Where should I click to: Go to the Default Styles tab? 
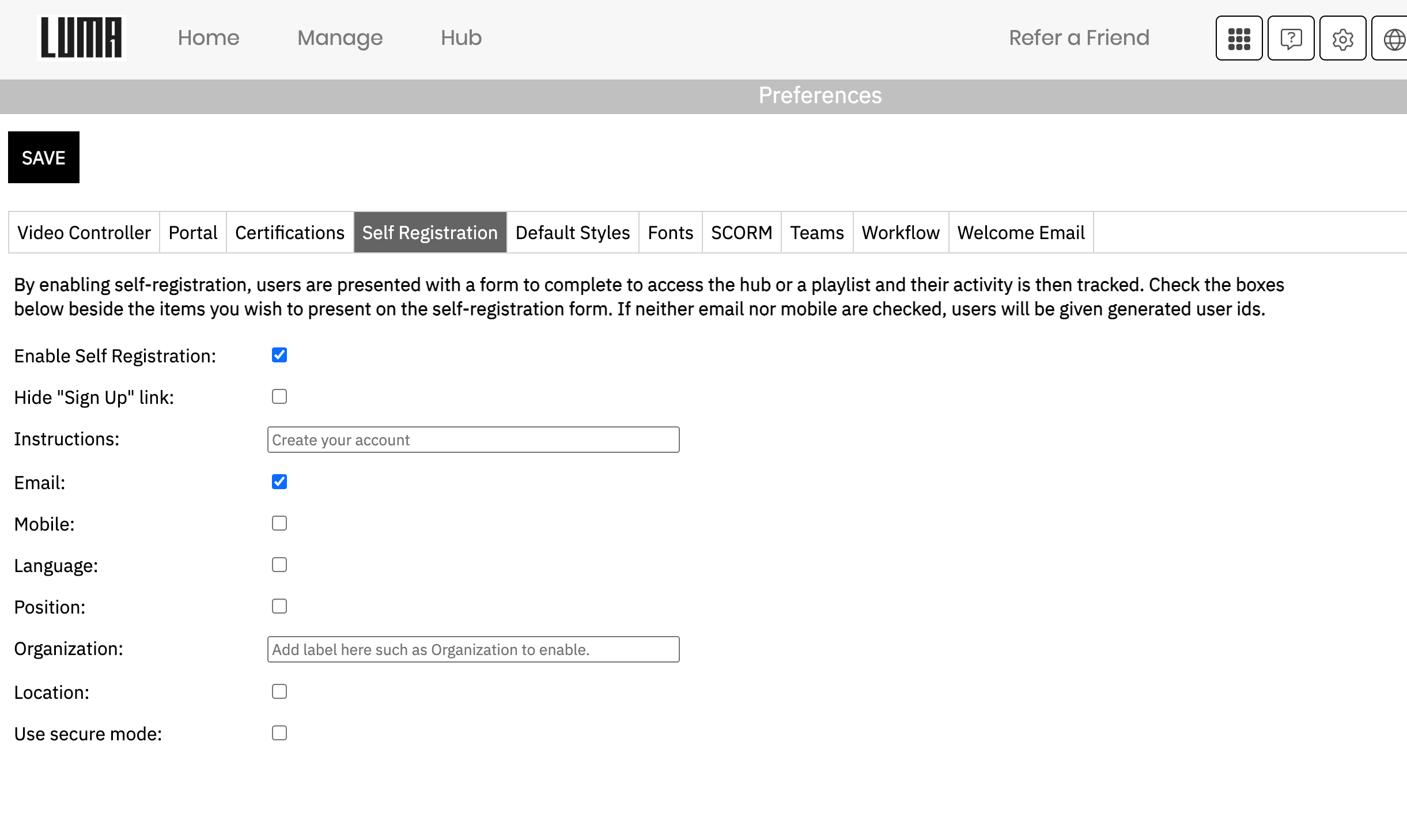(572, 233)
